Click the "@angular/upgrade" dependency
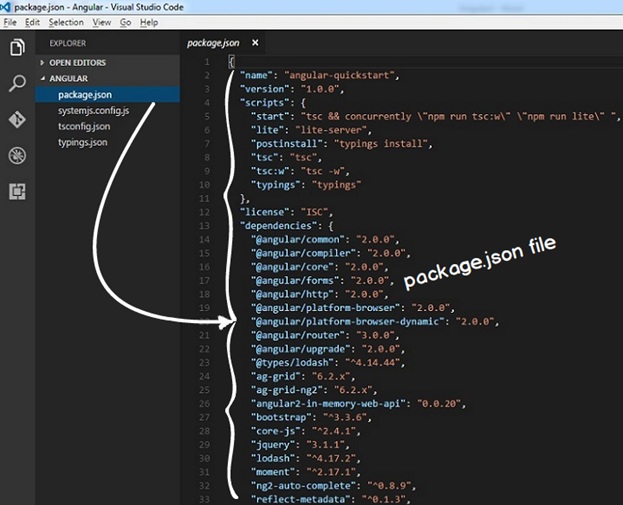The height and width of the screenshot is (505, 623). point(301,349)
